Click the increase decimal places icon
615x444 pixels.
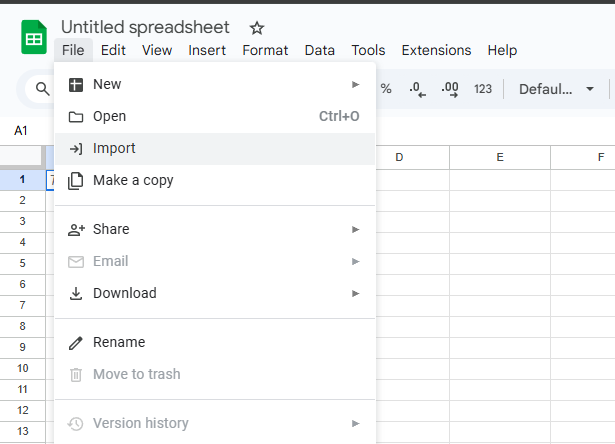click(450, 89)
